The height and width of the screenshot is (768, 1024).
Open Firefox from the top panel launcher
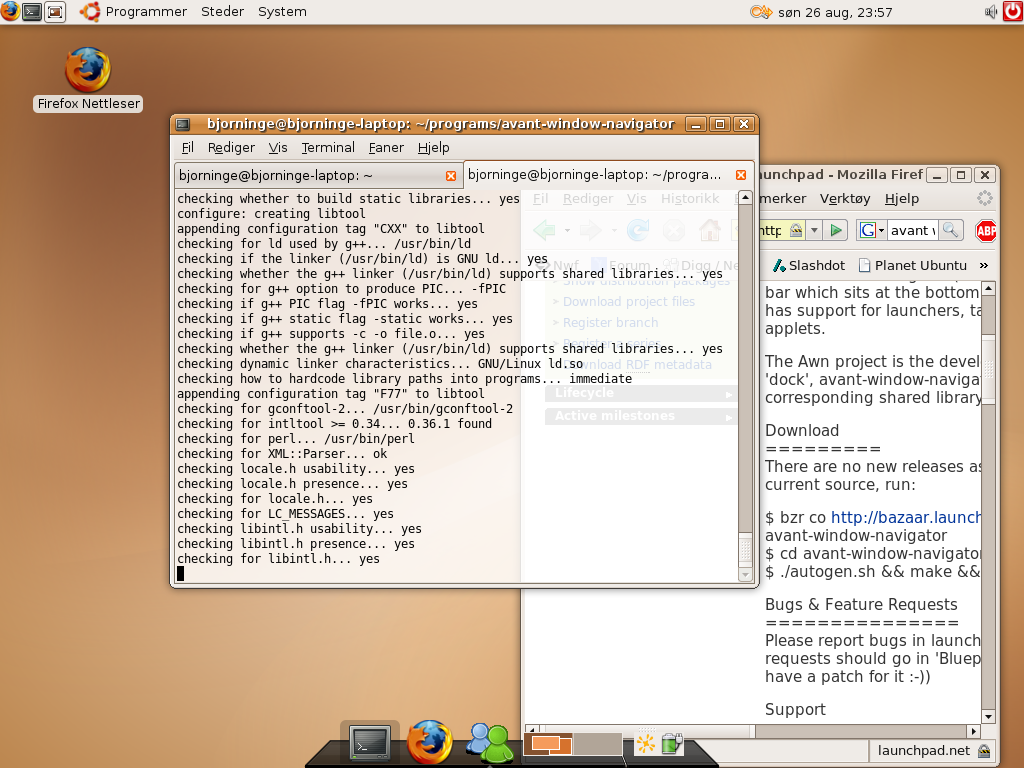click(x=10, y=11)
